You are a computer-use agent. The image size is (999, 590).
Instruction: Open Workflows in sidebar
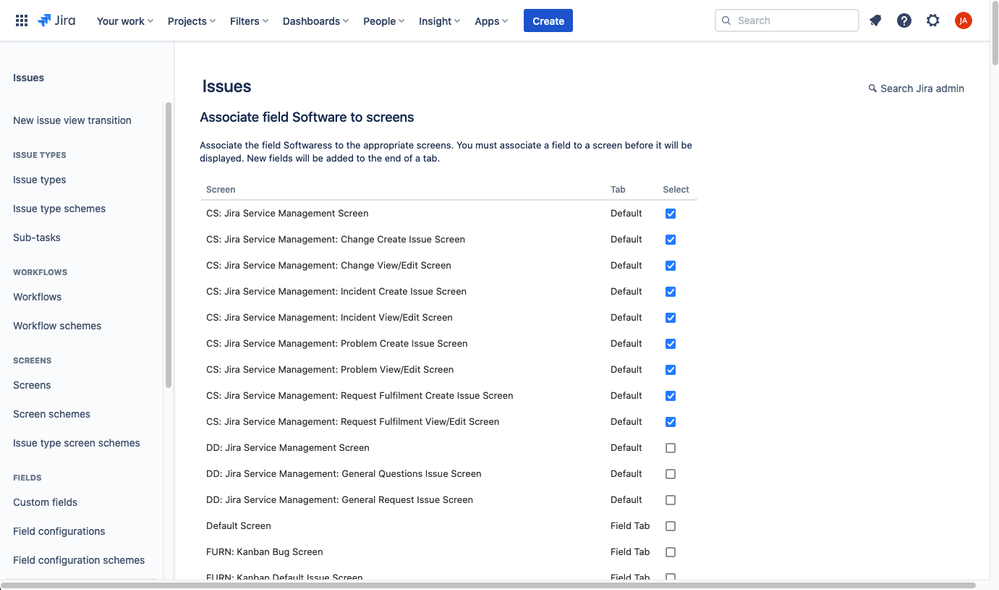pyautogui.click(x=38, y=297)
